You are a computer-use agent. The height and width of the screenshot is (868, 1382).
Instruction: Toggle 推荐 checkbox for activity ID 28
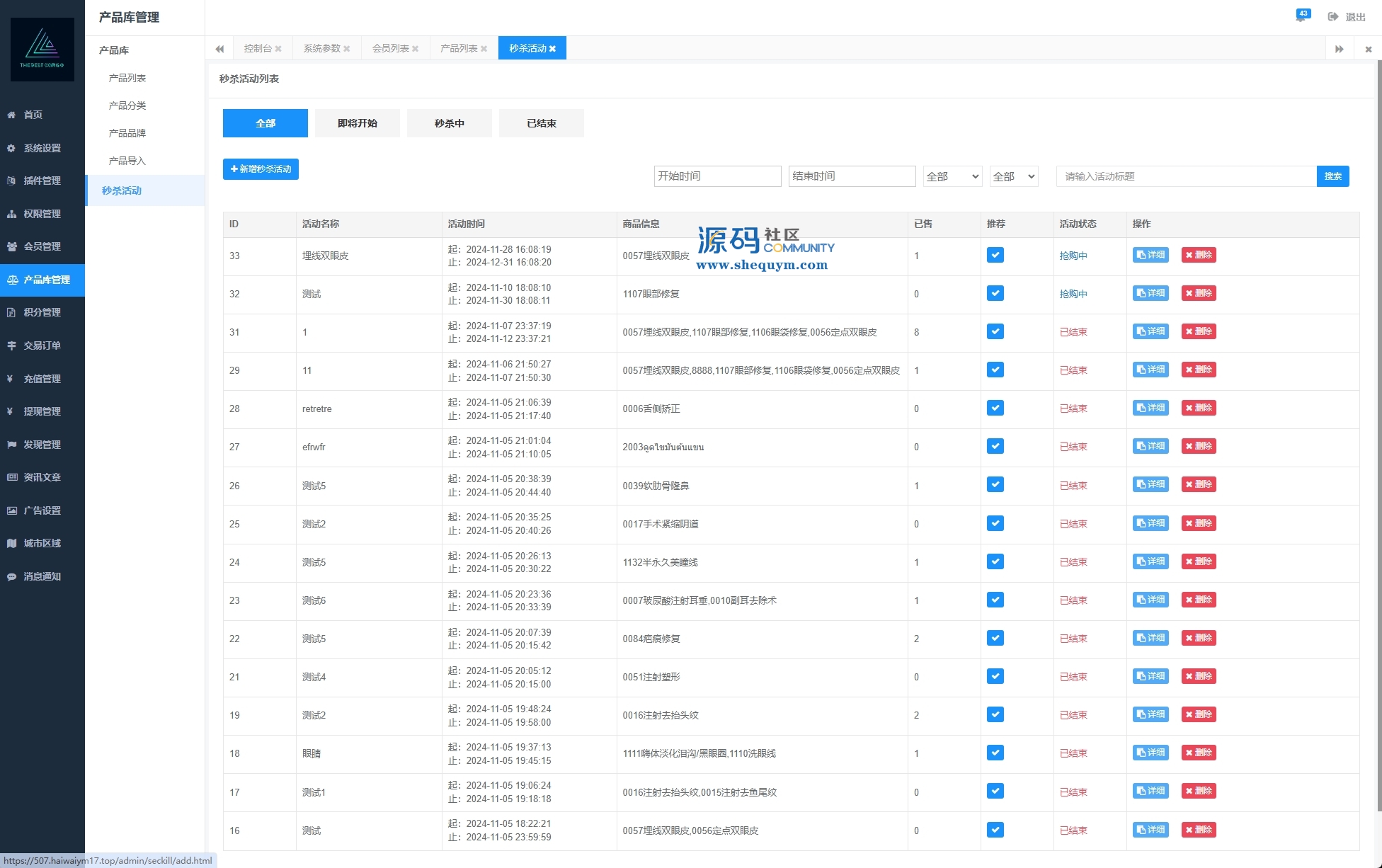[995, 408]
